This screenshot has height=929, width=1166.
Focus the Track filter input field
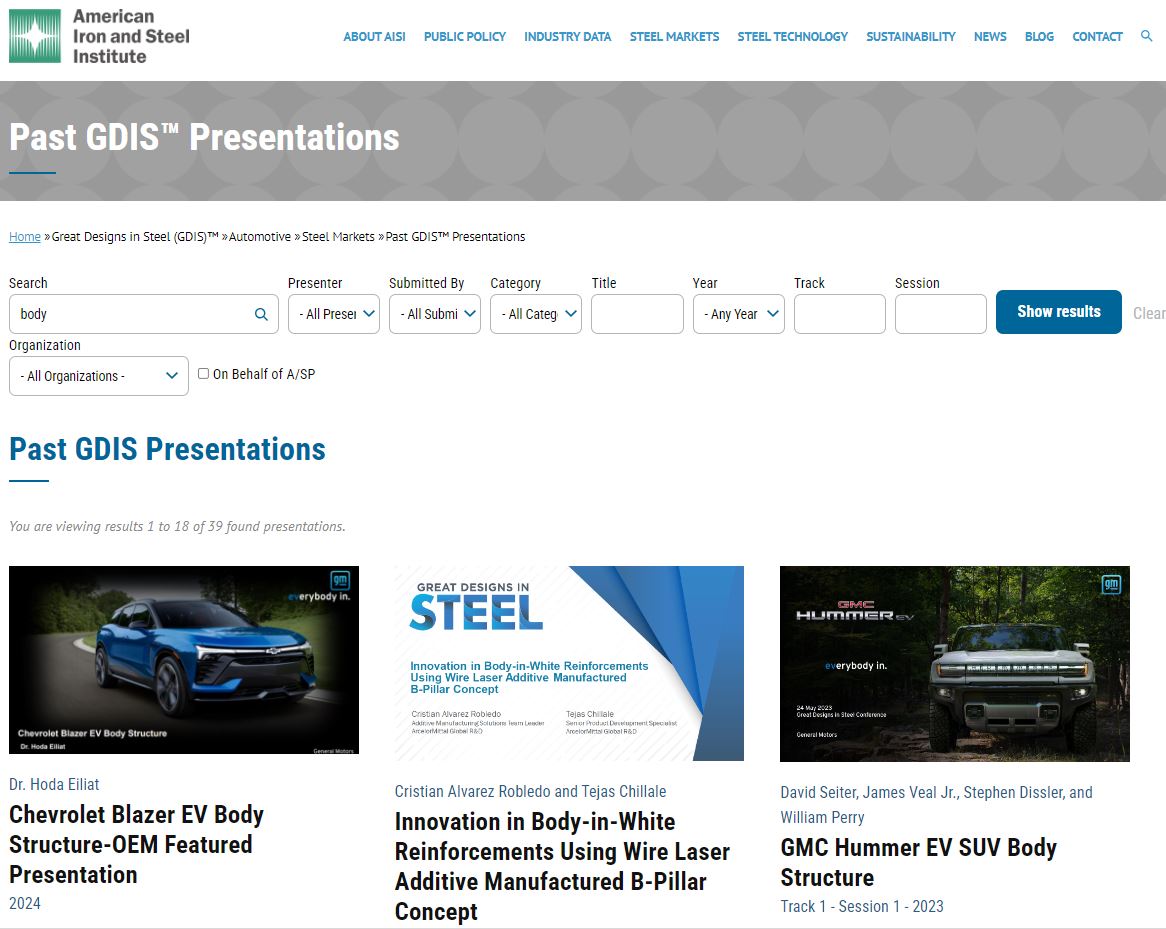click(x=840, y=314)
